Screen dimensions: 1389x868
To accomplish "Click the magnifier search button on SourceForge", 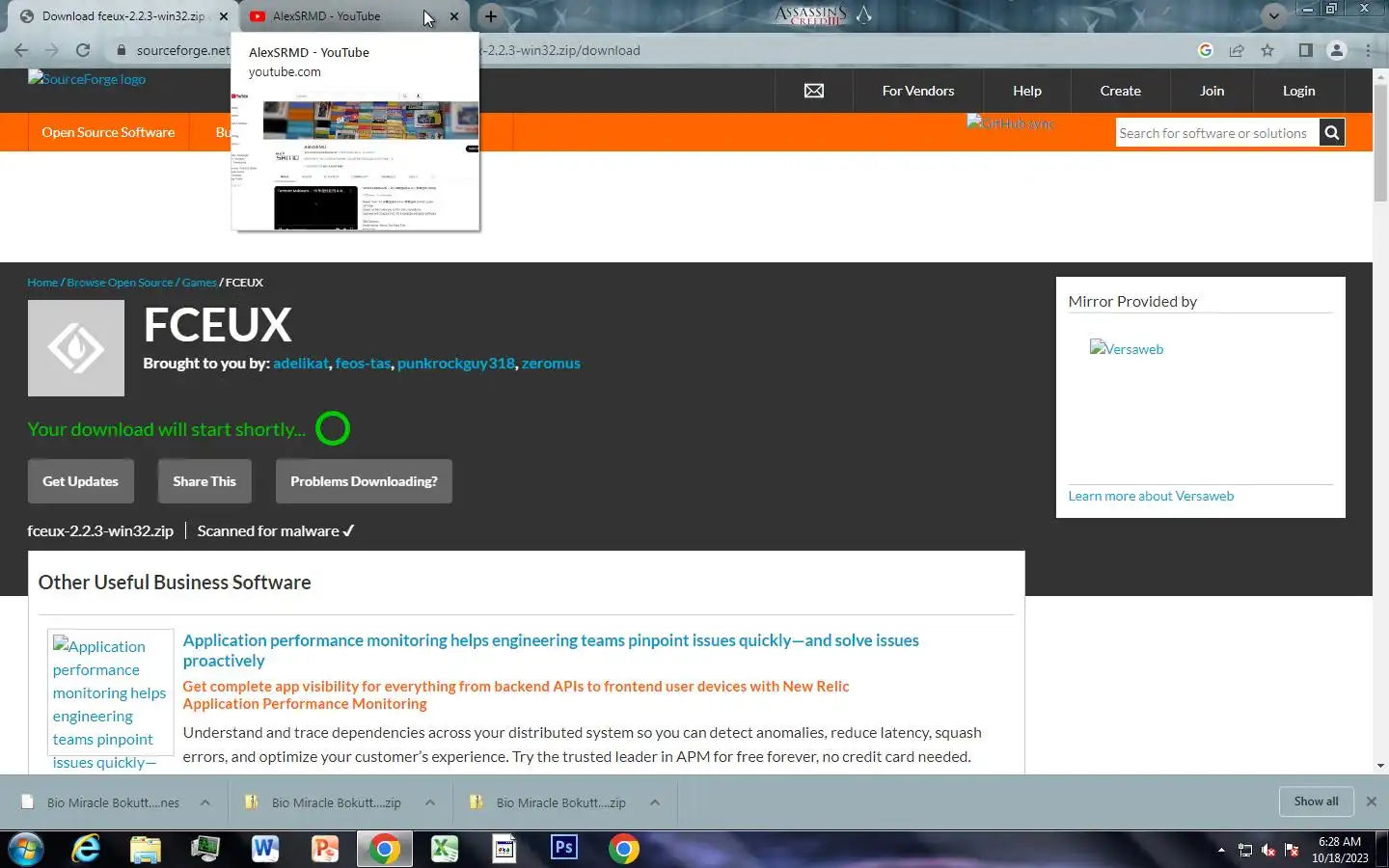I will tap(1332, 133).
